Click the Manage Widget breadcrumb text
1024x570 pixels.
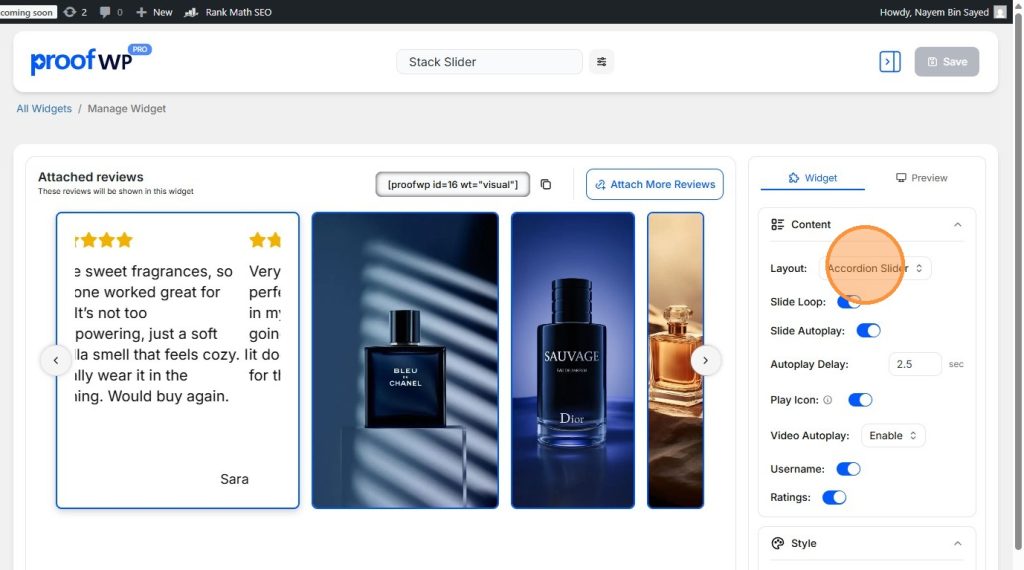tap(127, 108)
